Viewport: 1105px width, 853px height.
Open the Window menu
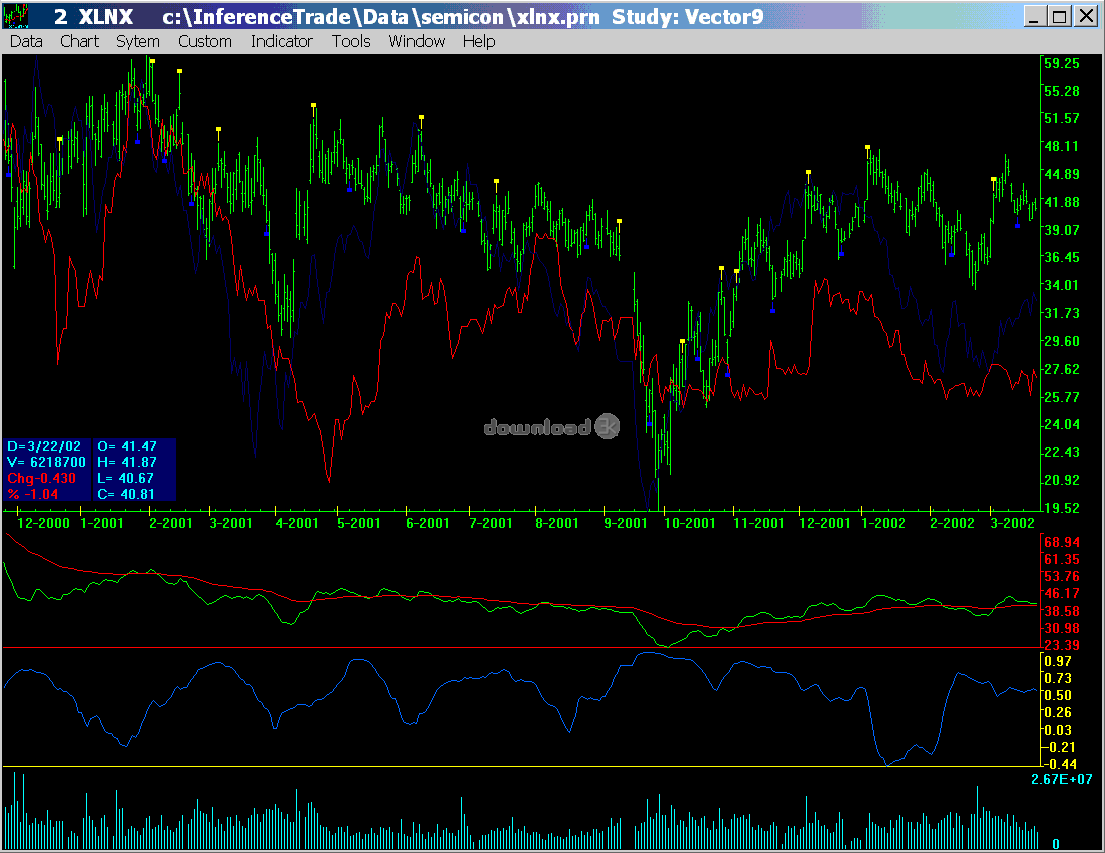coord(416,42)
